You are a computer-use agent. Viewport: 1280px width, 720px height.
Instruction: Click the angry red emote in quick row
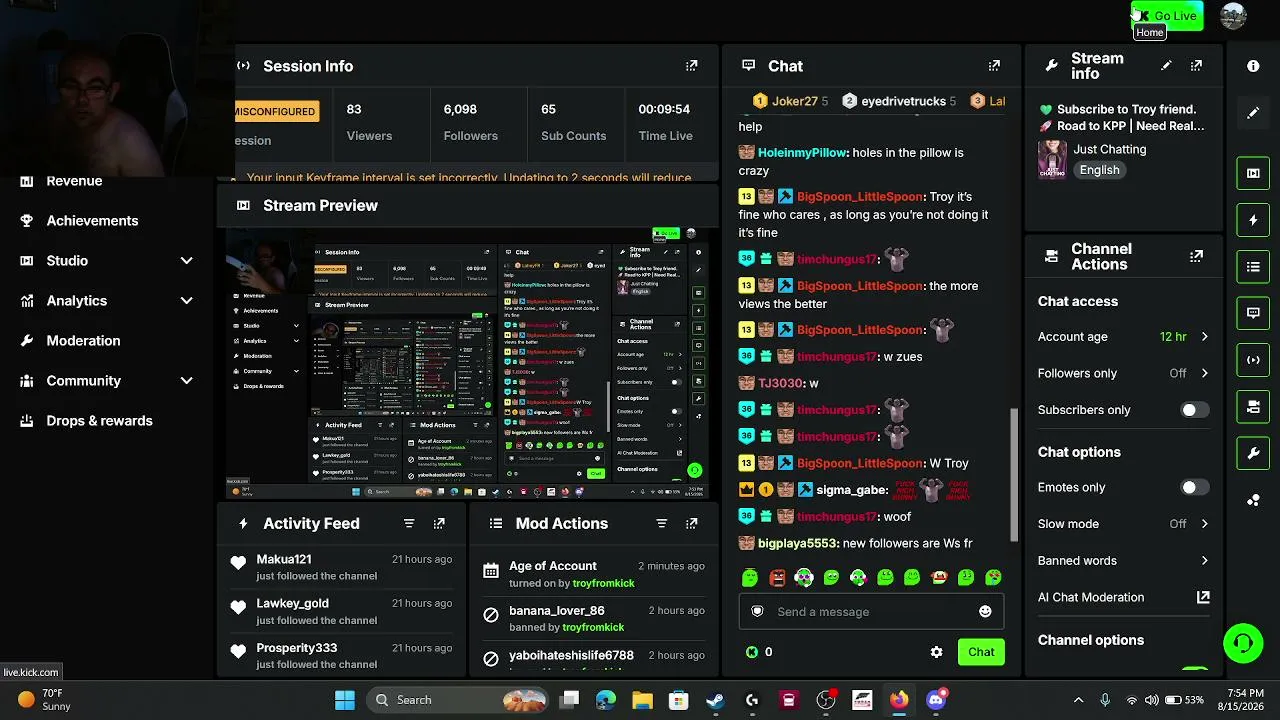pos(777,577)
